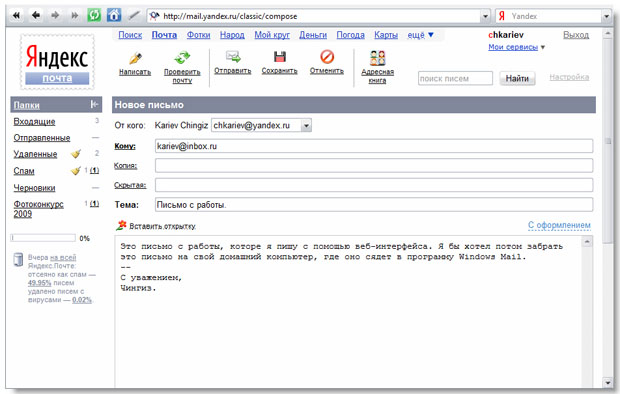
Task: Go to browser home page icon
Action: pyautogui.click(x=114, y=15)
